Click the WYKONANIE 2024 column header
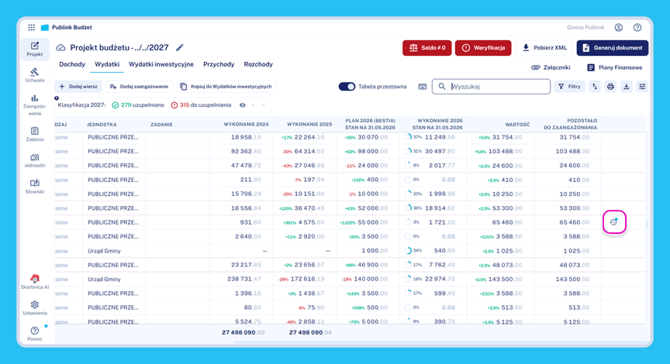670x364 pixels. 246,124
